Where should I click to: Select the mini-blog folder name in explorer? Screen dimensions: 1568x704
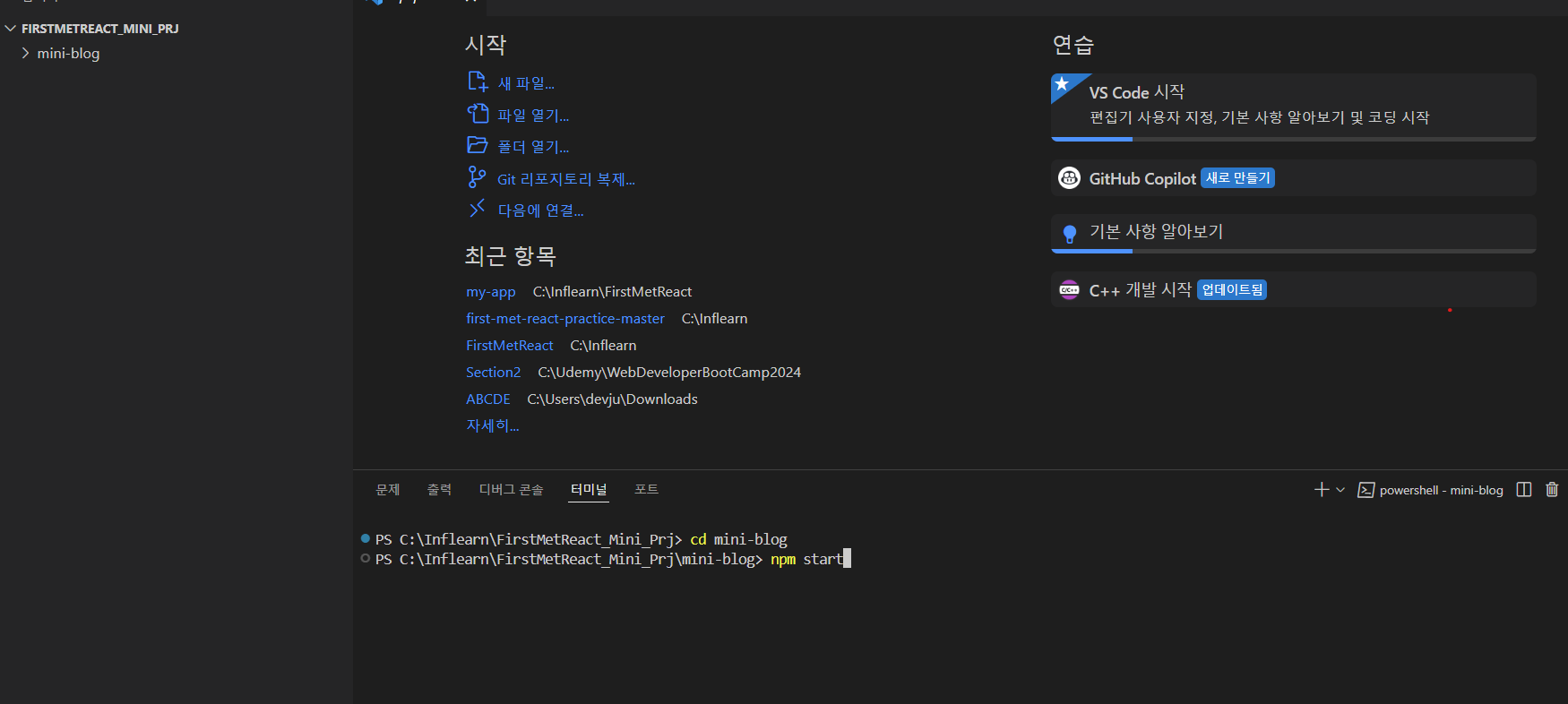click(x=68, y=54)
